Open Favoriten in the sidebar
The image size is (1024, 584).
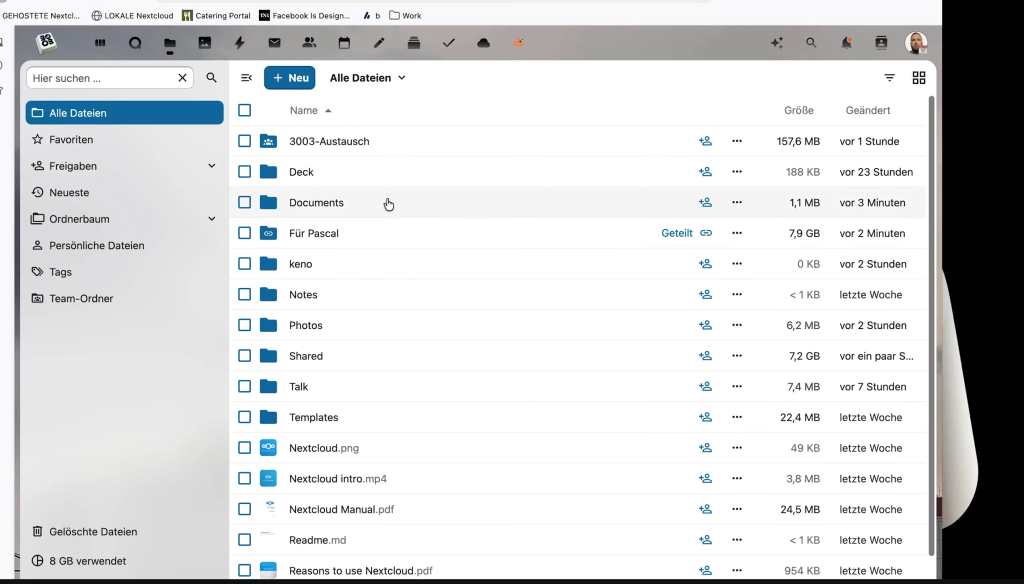[71, 140]
